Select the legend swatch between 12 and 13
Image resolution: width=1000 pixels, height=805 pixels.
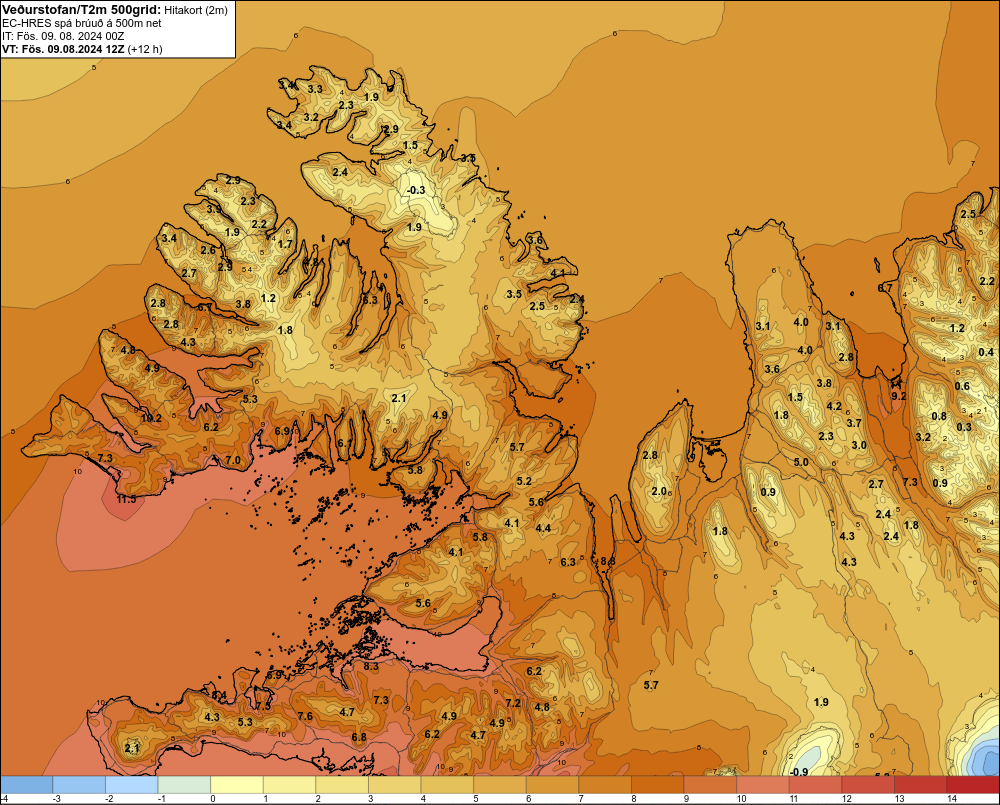click(869, 785)
